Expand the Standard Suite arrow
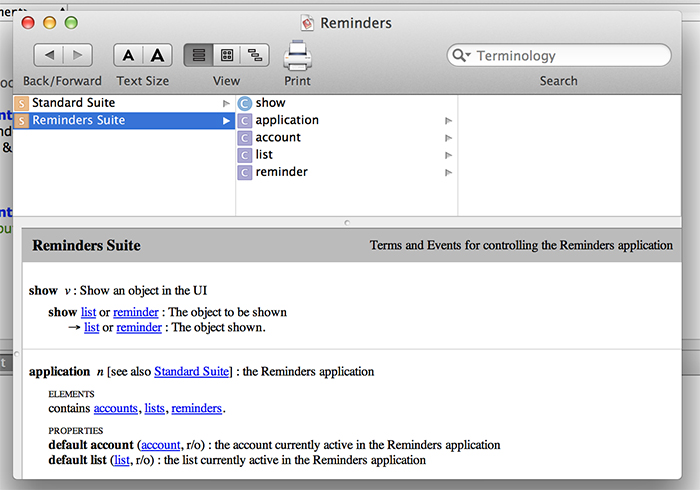The height and width of the screenshot is (490, 700). pyautogui.click(x=226, y=103)
